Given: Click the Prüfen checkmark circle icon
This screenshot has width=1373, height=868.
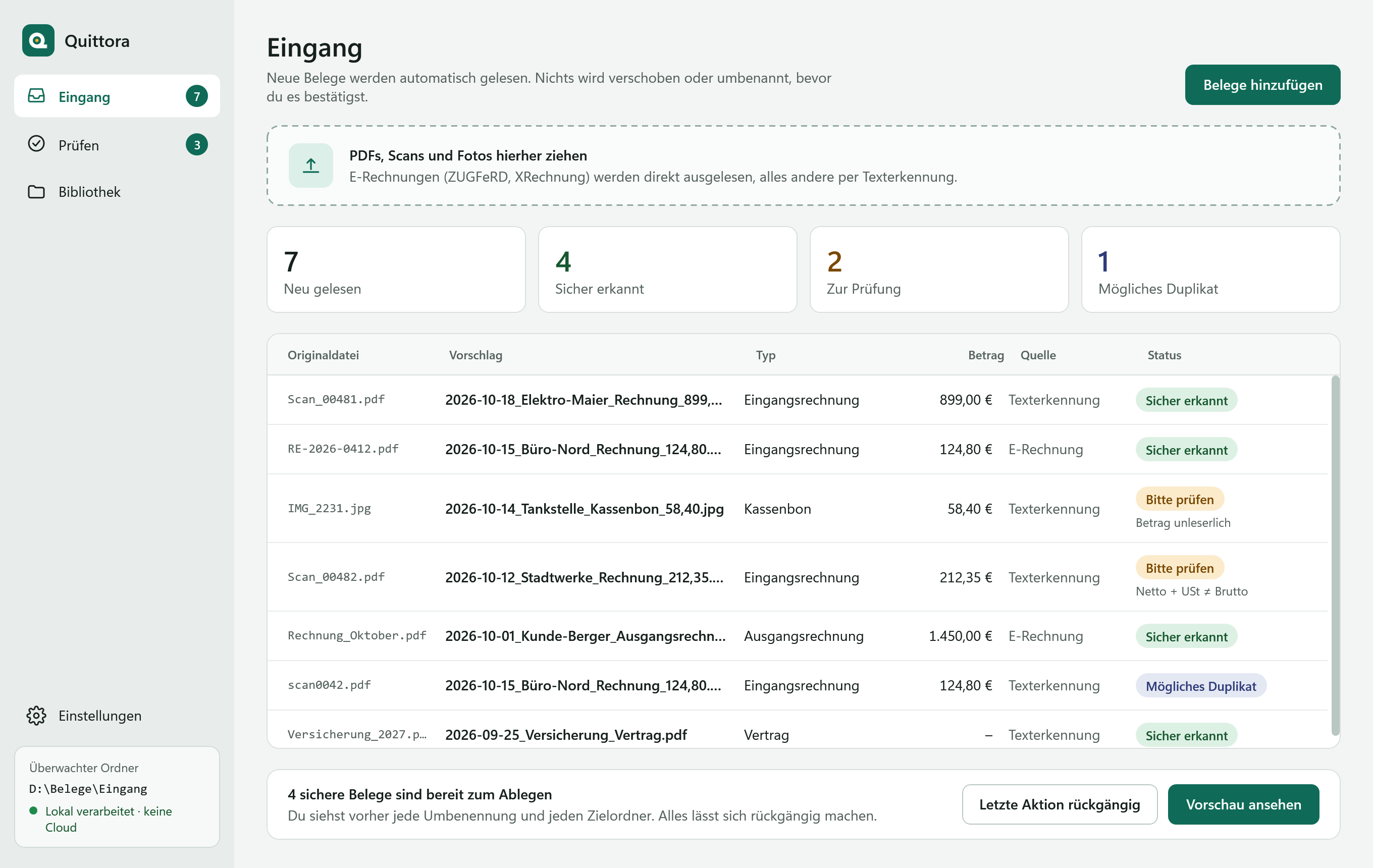Looking at the screenshot, I should click(x=36, y=144).
